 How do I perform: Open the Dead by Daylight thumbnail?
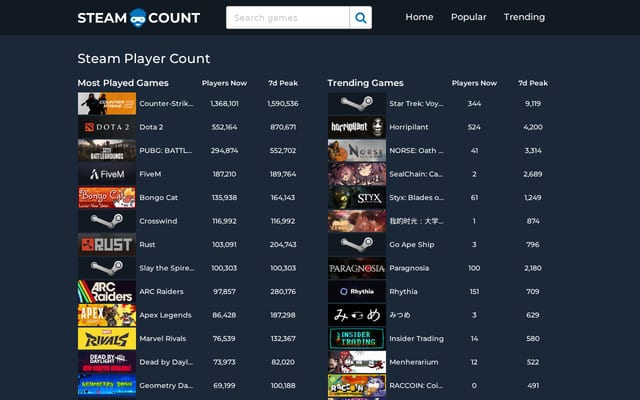pyautogui.click(x=107, y=362)
